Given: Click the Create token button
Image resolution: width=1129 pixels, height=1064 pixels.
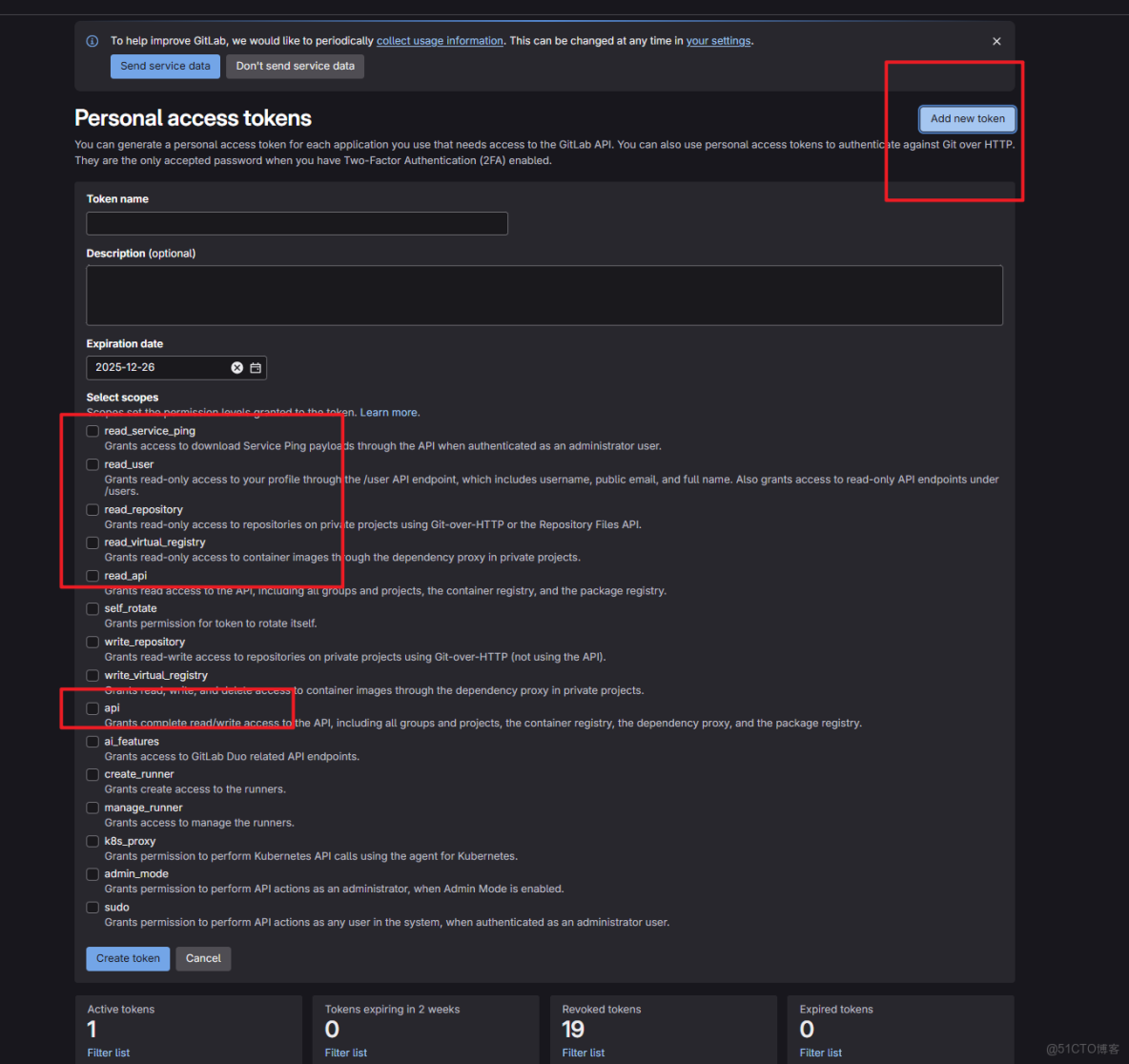Looking at the screenshot, I should click(x=127, y=958).
